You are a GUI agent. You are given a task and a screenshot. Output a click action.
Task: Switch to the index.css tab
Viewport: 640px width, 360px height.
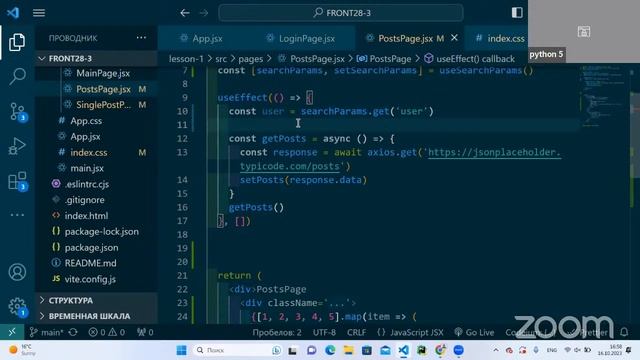[500, 38]
